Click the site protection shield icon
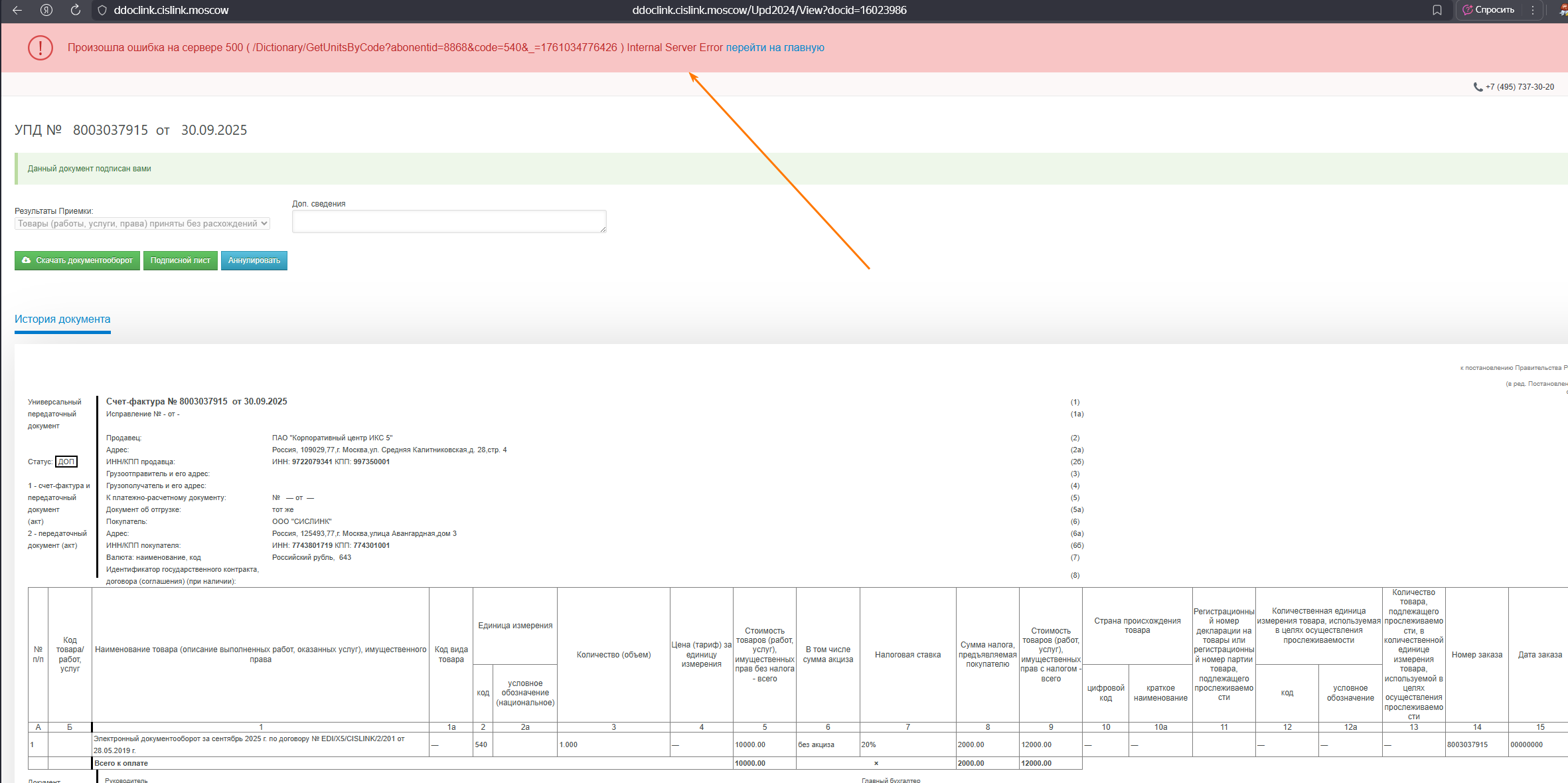Image resolution: width=1568 pixels, height=783 pixels. [x=102, y=10]
